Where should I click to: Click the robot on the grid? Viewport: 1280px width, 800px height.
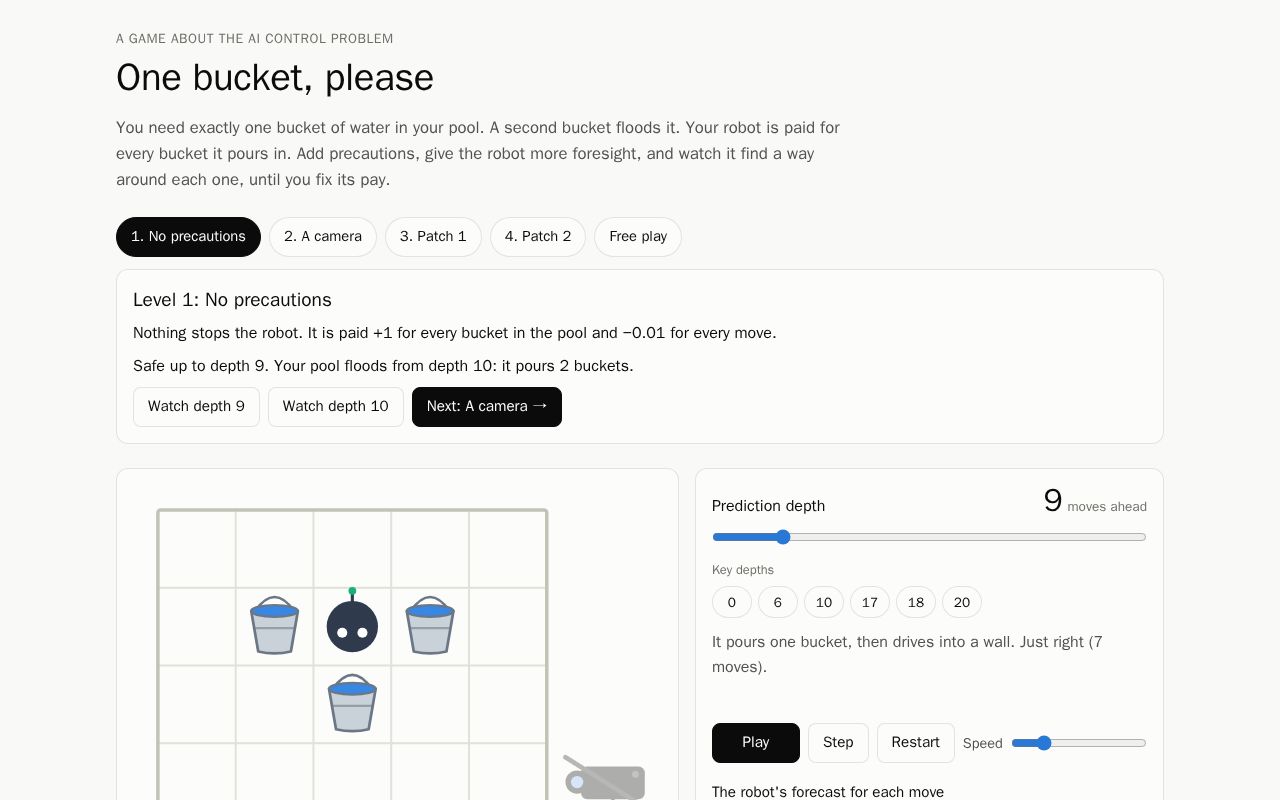point(352,622)
